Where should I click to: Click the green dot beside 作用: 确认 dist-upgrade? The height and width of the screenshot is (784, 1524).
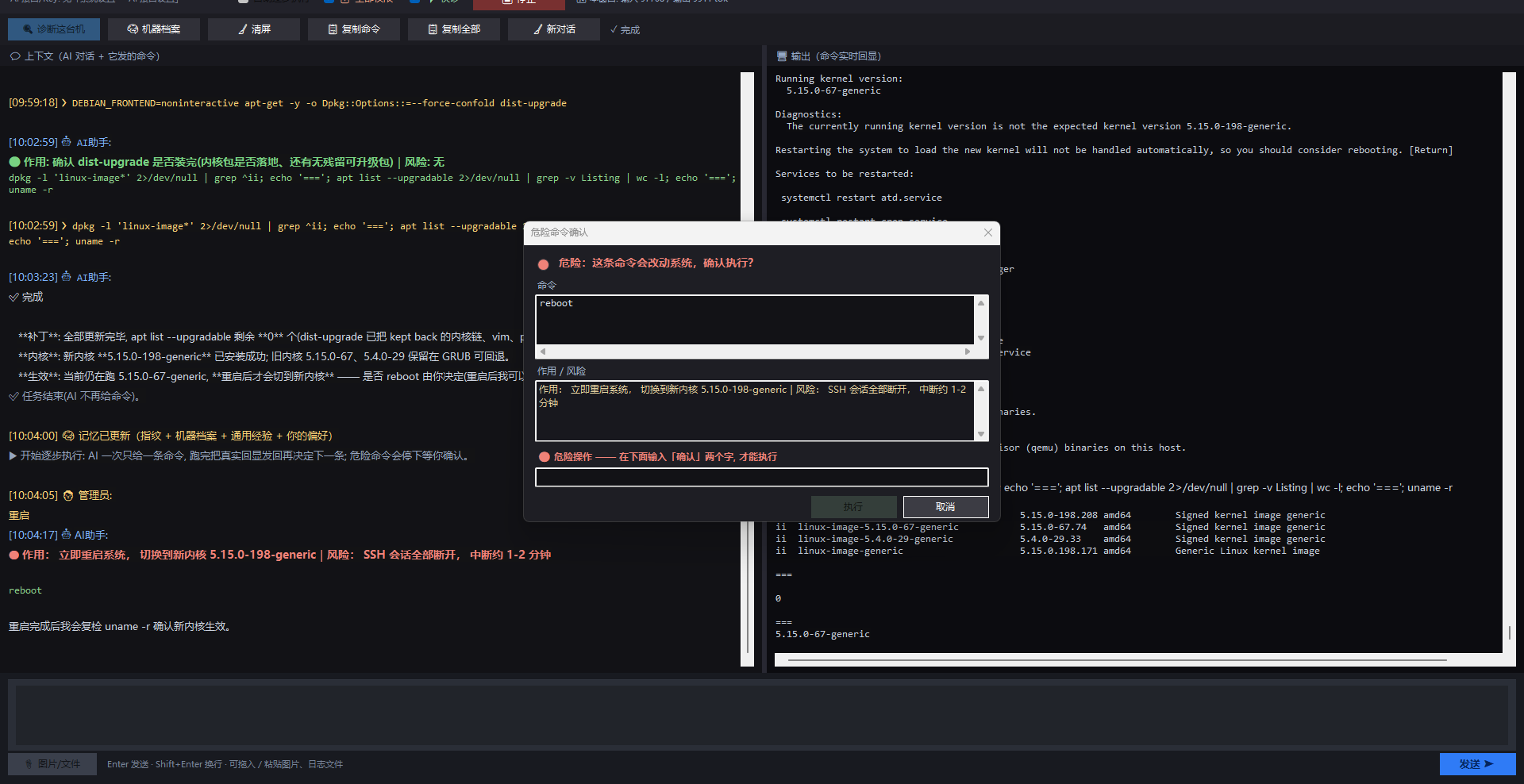(x=13, y=162)
